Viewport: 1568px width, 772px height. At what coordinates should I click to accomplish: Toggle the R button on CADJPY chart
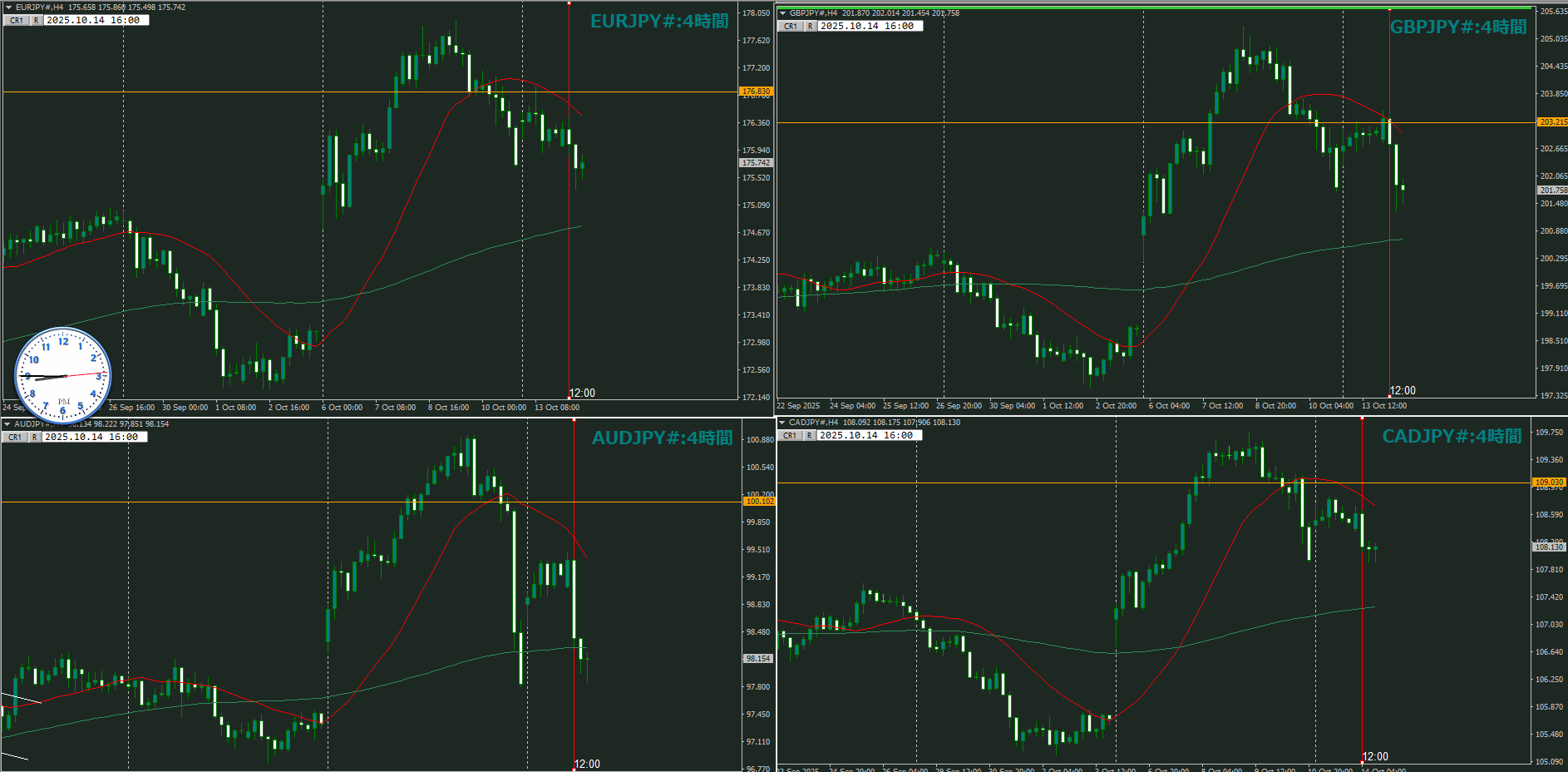(x=809, y=436)
